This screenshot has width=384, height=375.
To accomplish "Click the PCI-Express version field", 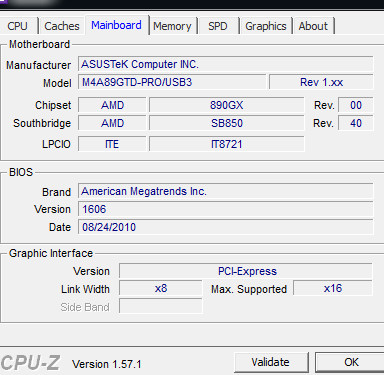I will pyautogui.click(x=246, y=271).
